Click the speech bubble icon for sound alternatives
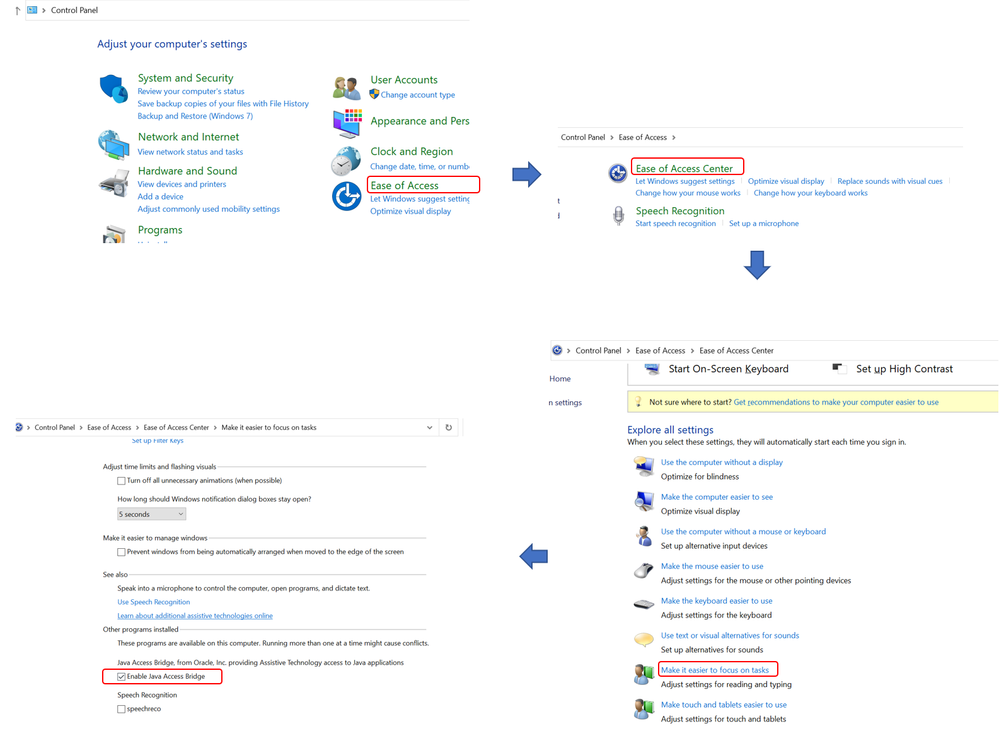 click(643, 639)
